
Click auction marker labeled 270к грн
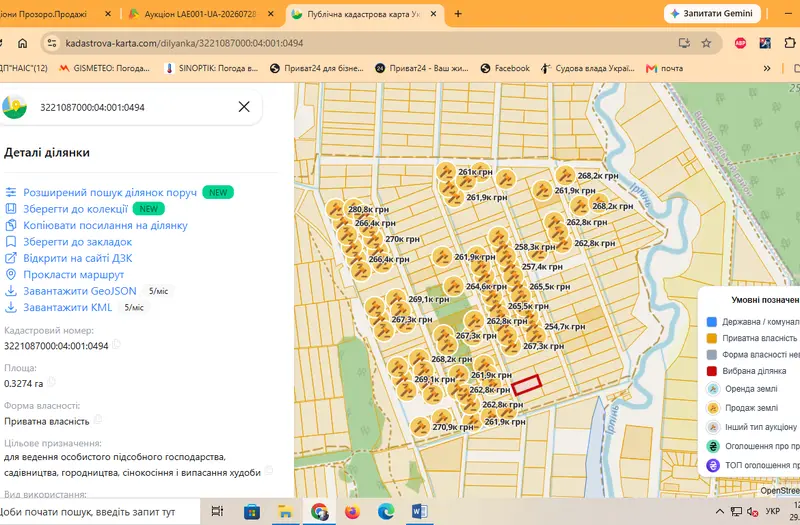[373, 239]
